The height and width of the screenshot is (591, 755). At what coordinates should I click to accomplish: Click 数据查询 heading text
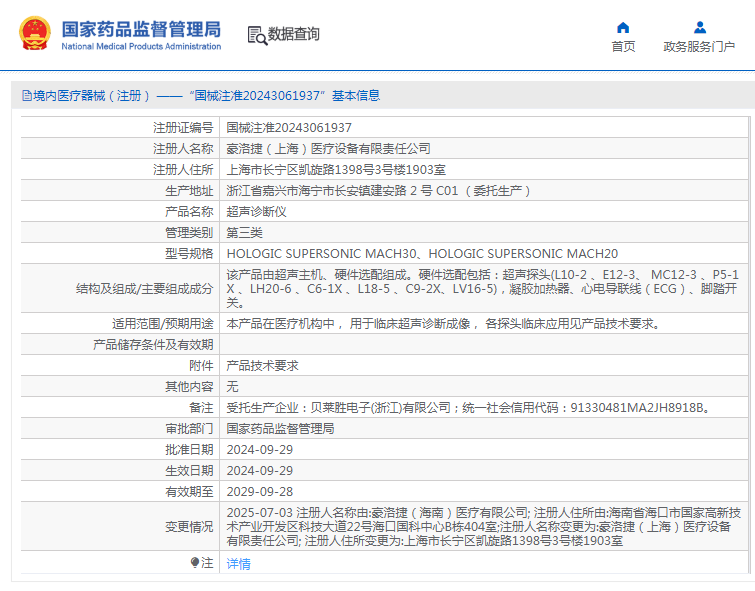point(293,34)
